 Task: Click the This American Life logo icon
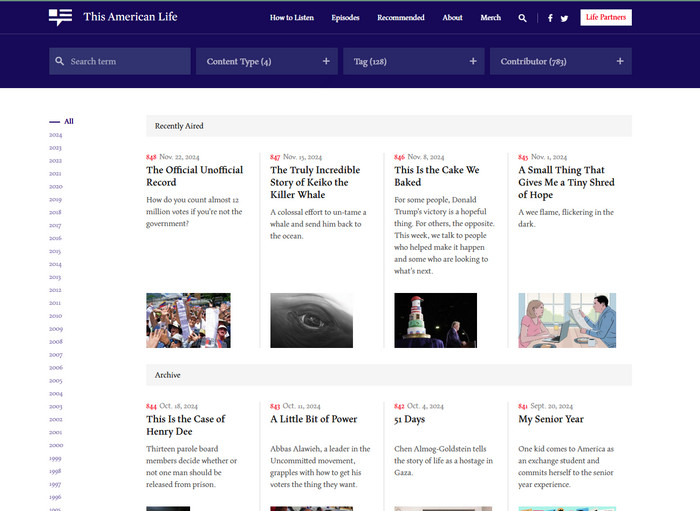pyautogui.click(x=60, y=17)
